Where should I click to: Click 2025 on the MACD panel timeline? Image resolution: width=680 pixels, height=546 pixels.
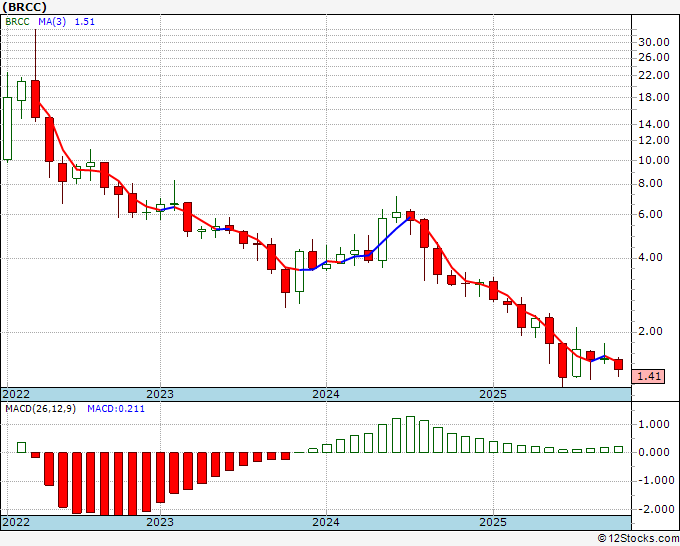[x=493, y=522]
